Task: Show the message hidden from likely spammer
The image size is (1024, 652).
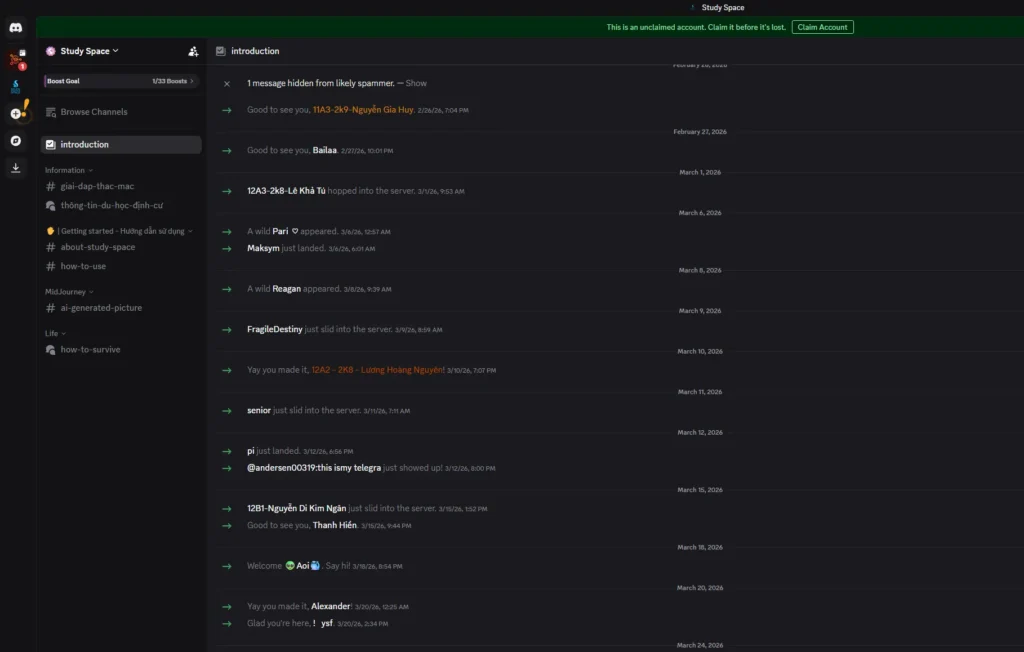Action: click(416, 83)
